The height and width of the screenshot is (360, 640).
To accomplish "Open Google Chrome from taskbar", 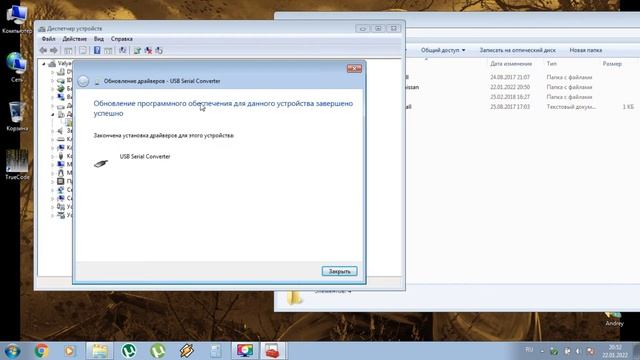I will tap(41, 351).
